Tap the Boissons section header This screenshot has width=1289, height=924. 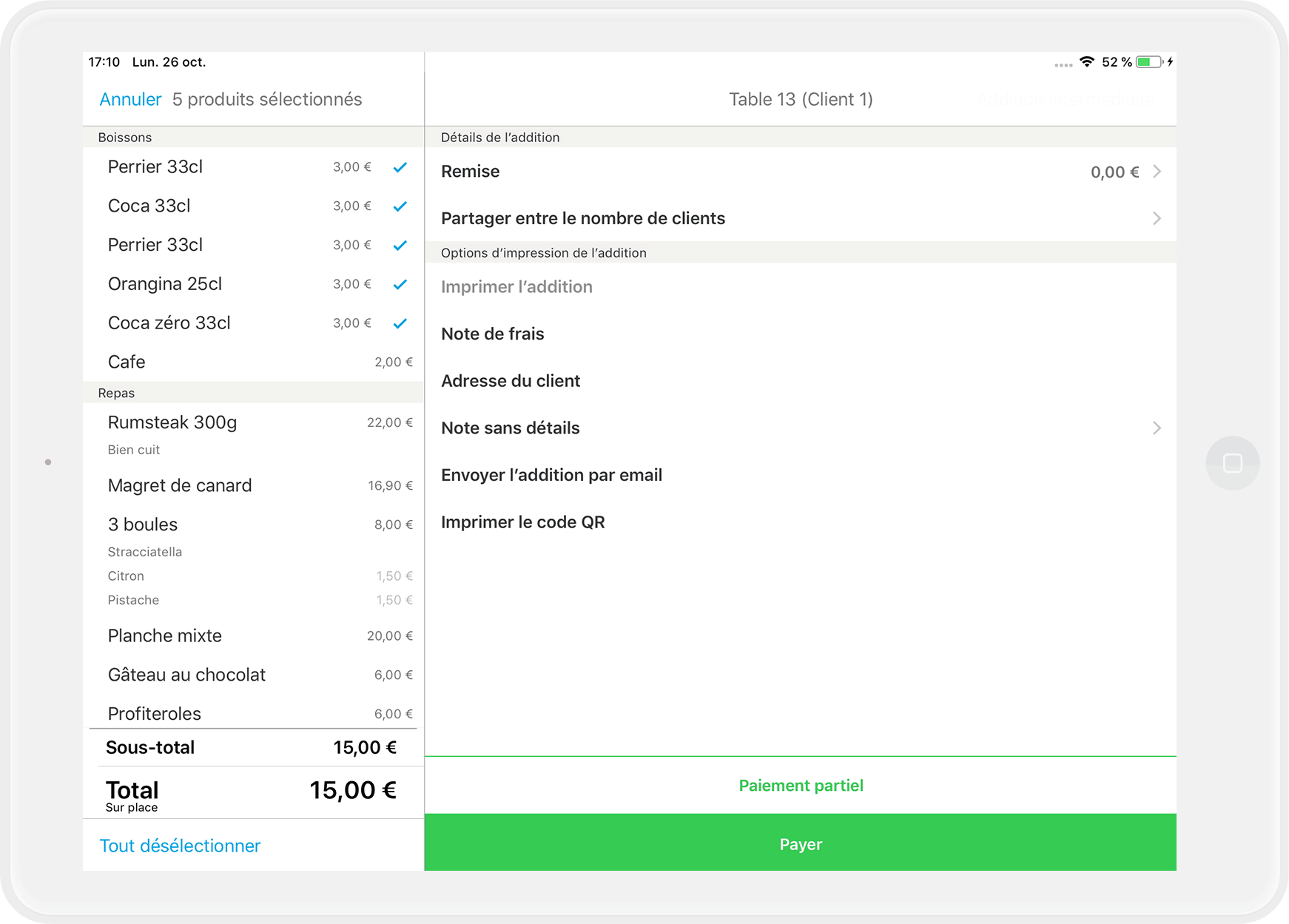tap(253, 138)
